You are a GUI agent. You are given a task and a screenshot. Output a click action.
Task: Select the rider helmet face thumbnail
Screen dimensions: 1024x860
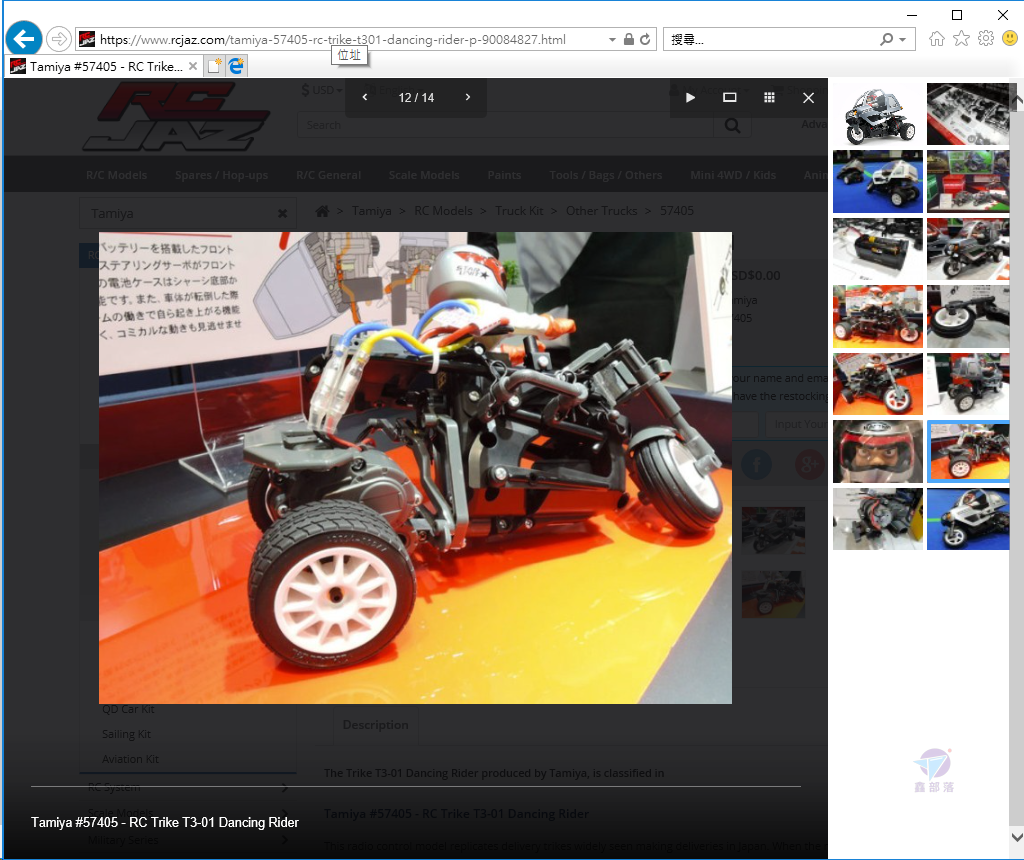[878, 451]
